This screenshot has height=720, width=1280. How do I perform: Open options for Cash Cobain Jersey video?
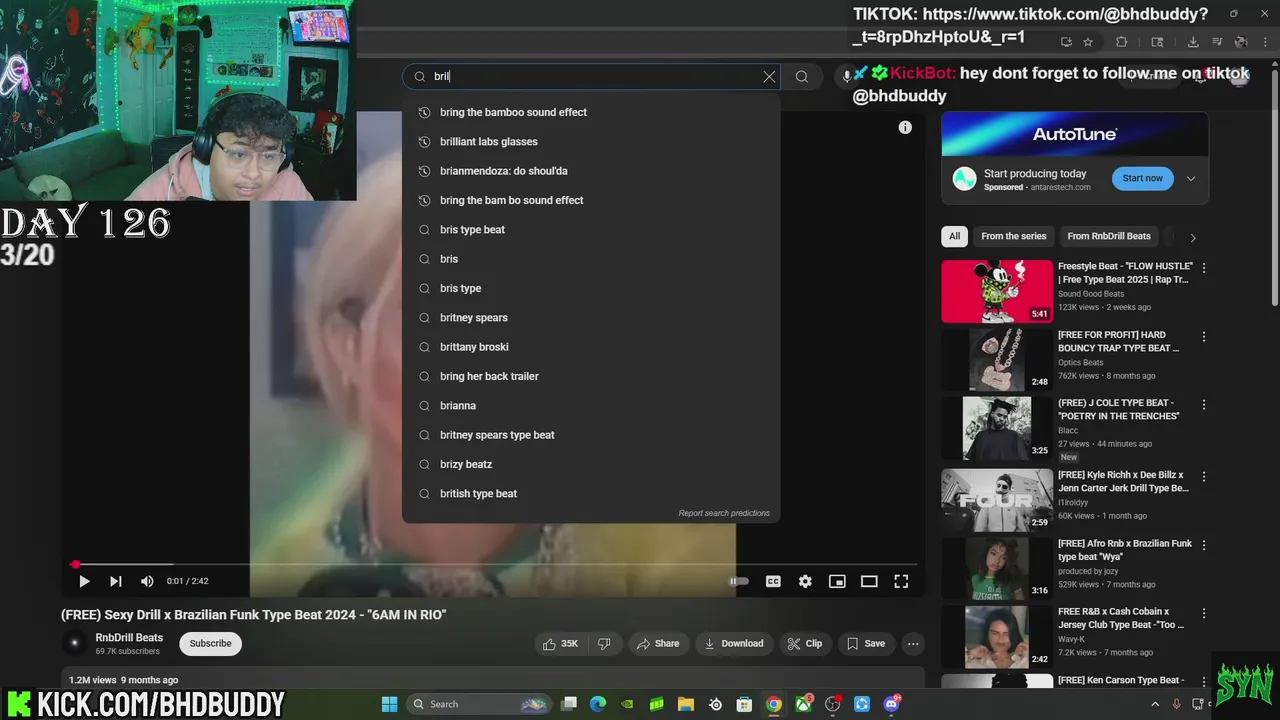click(1204, 613)
